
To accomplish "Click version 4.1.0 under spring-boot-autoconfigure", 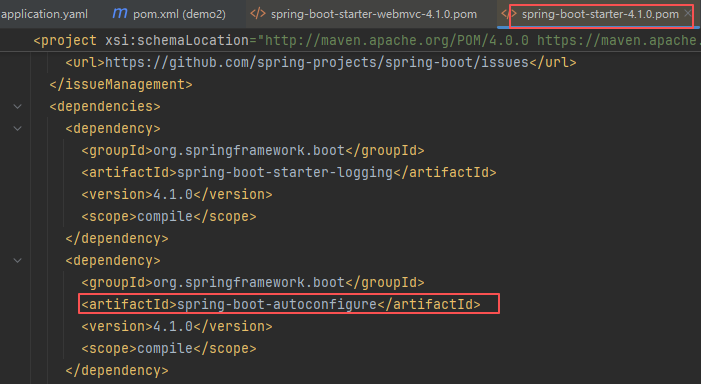I will [x=177, y=326].
